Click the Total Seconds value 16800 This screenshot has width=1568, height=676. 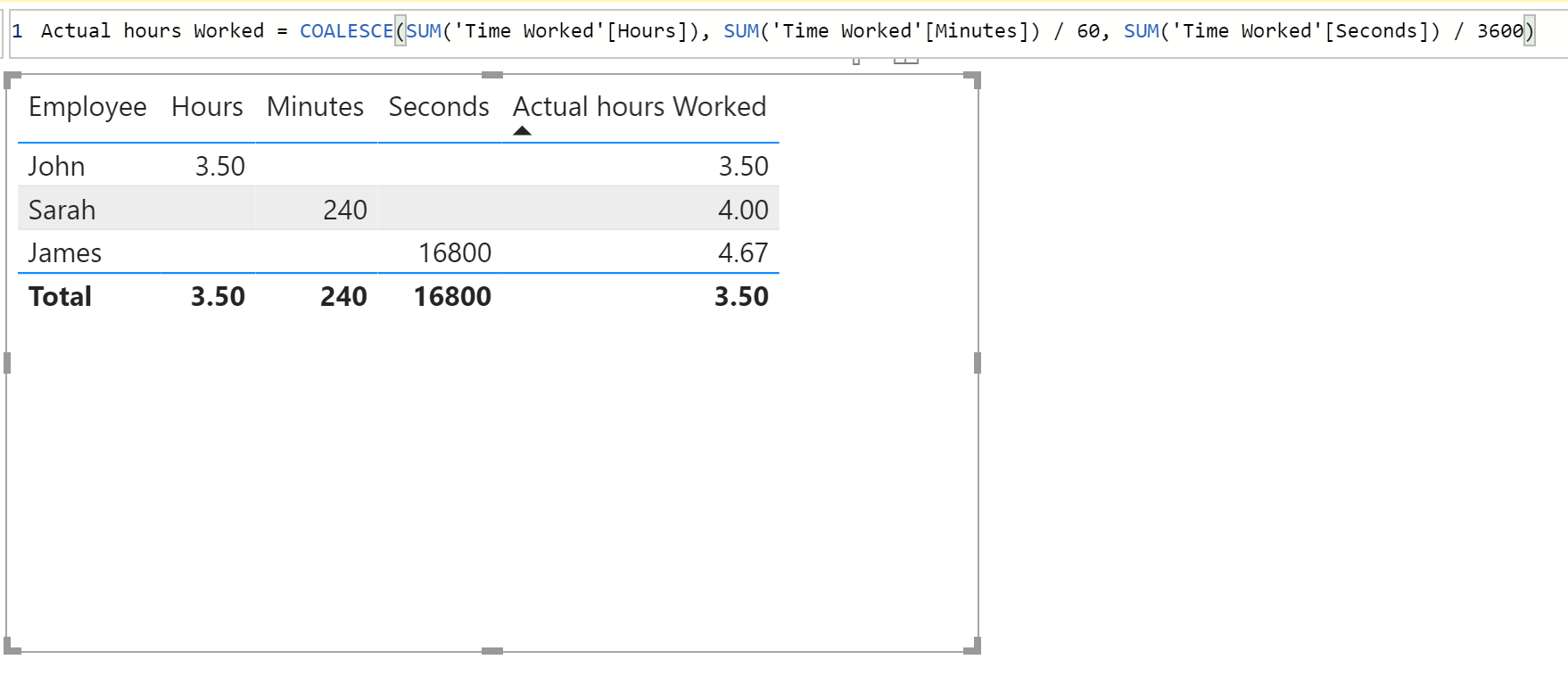tap(452, 297)
